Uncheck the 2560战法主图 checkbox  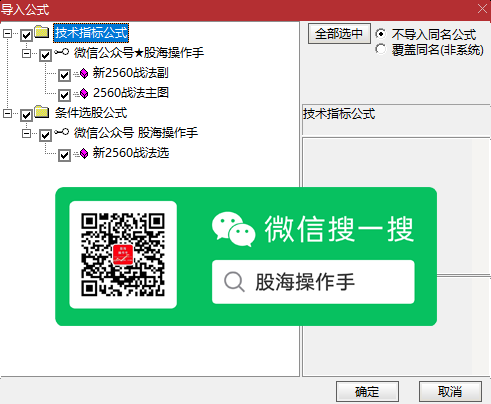[64, 95]
